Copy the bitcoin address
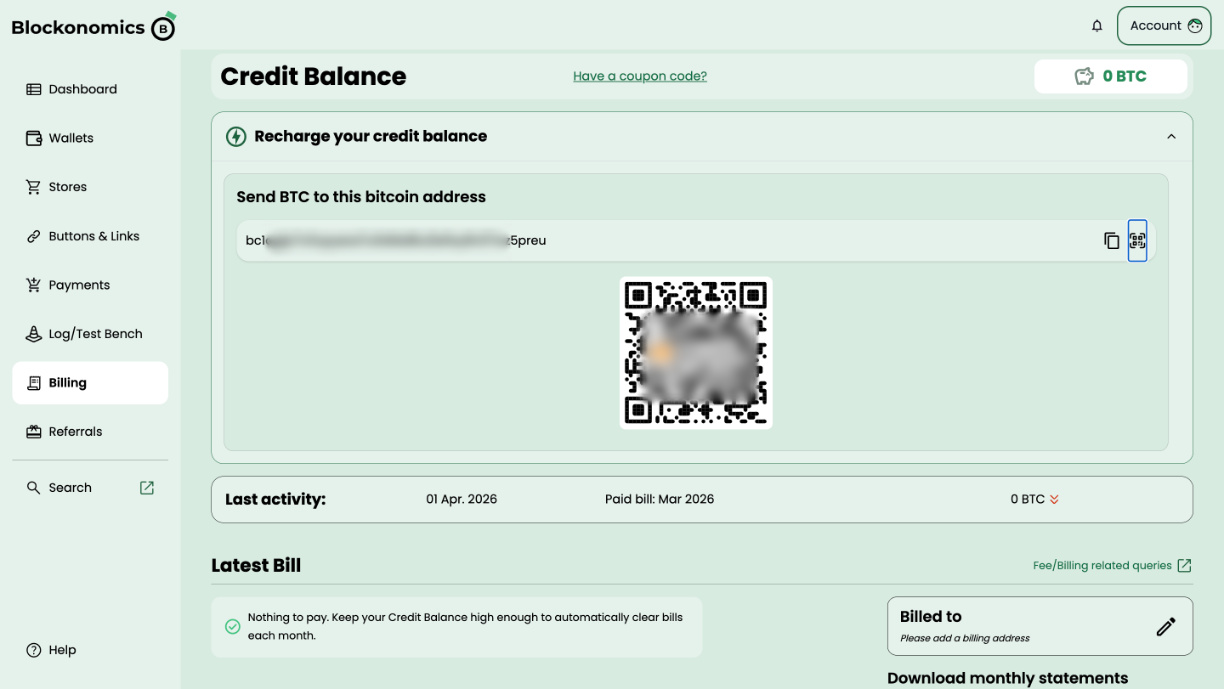This screenshot has height=689, width=1224. [x=1111, y=240]
